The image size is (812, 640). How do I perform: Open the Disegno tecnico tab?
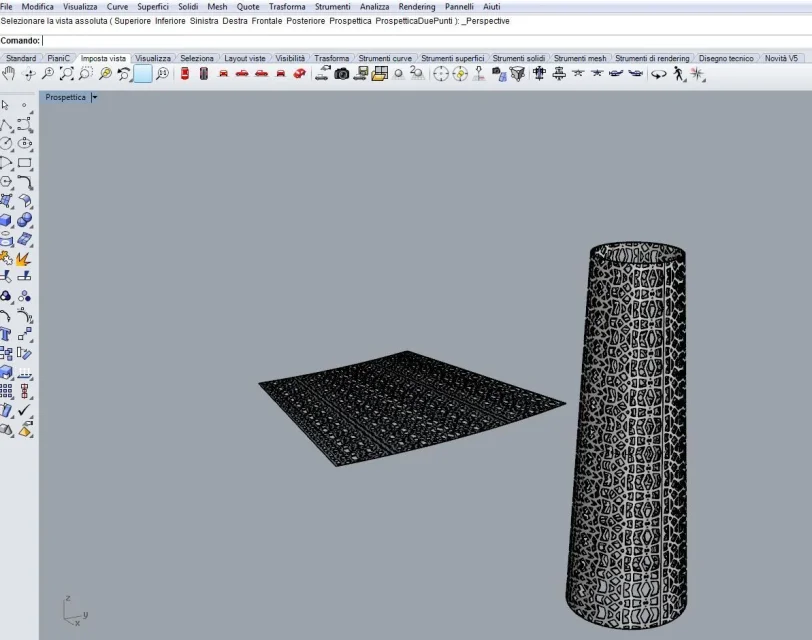coord(726,59)
